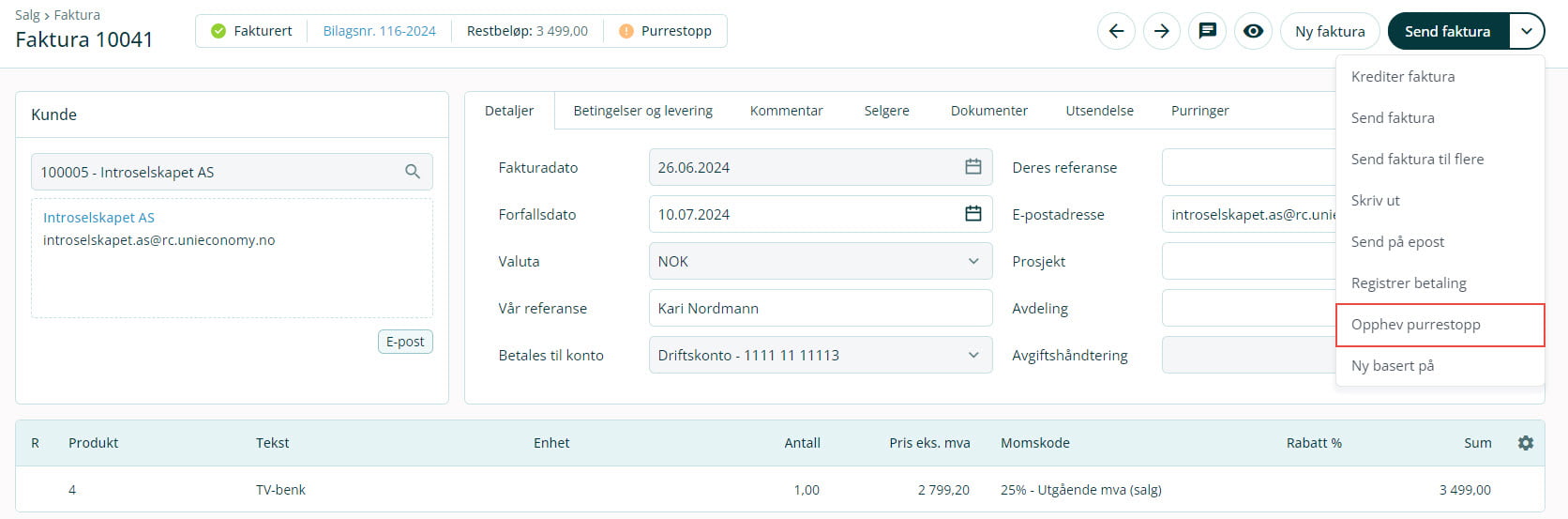
Task: Preview invoice using the eye icon
Action: point(1253,31)
